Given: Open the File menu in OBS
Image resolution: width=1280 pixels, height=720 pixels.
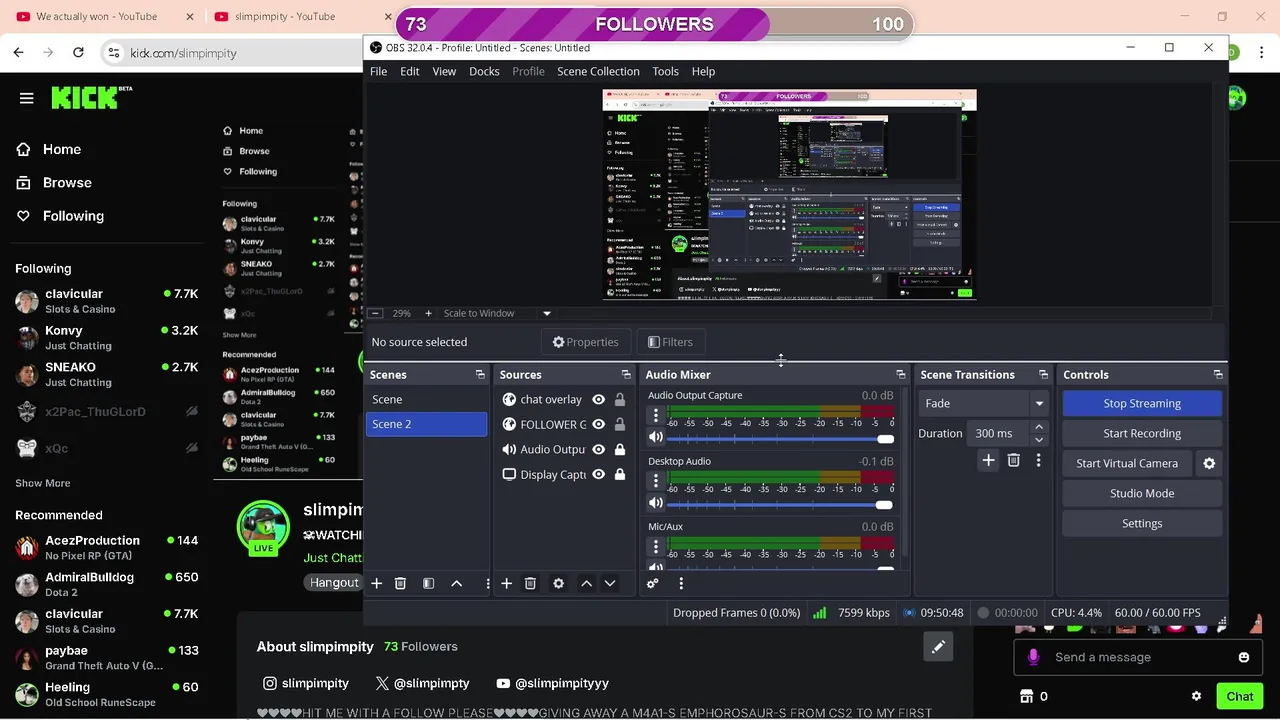Looking at the screenshot, I should [378, 71].
